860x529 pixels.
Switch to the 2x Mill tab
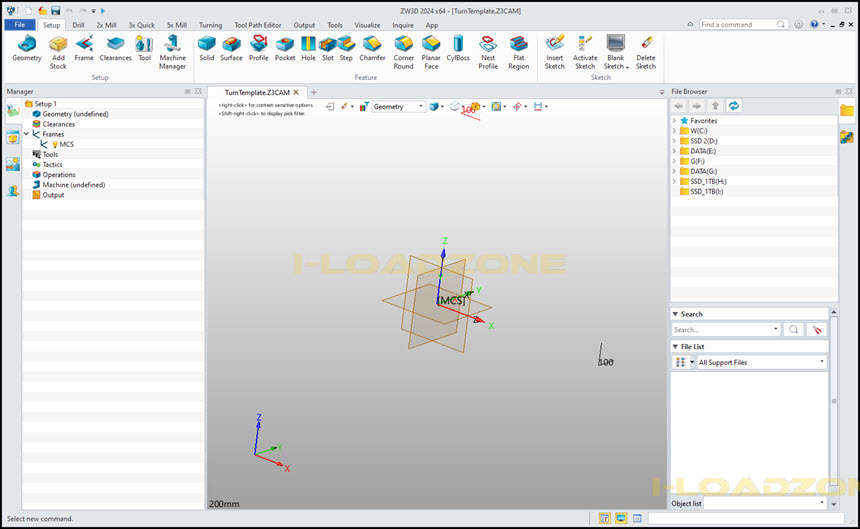(x=106, y=25)
